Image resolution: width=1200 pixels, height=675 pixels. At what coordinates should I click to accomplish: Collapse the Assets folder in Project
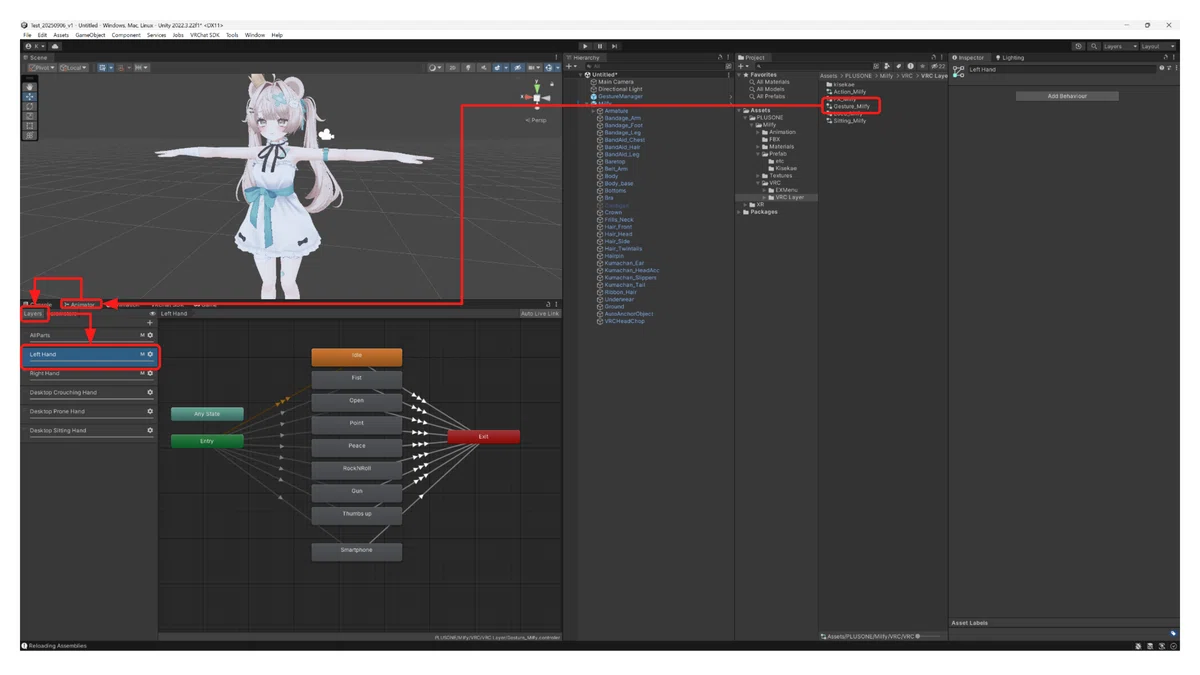(x=740, y=110)
